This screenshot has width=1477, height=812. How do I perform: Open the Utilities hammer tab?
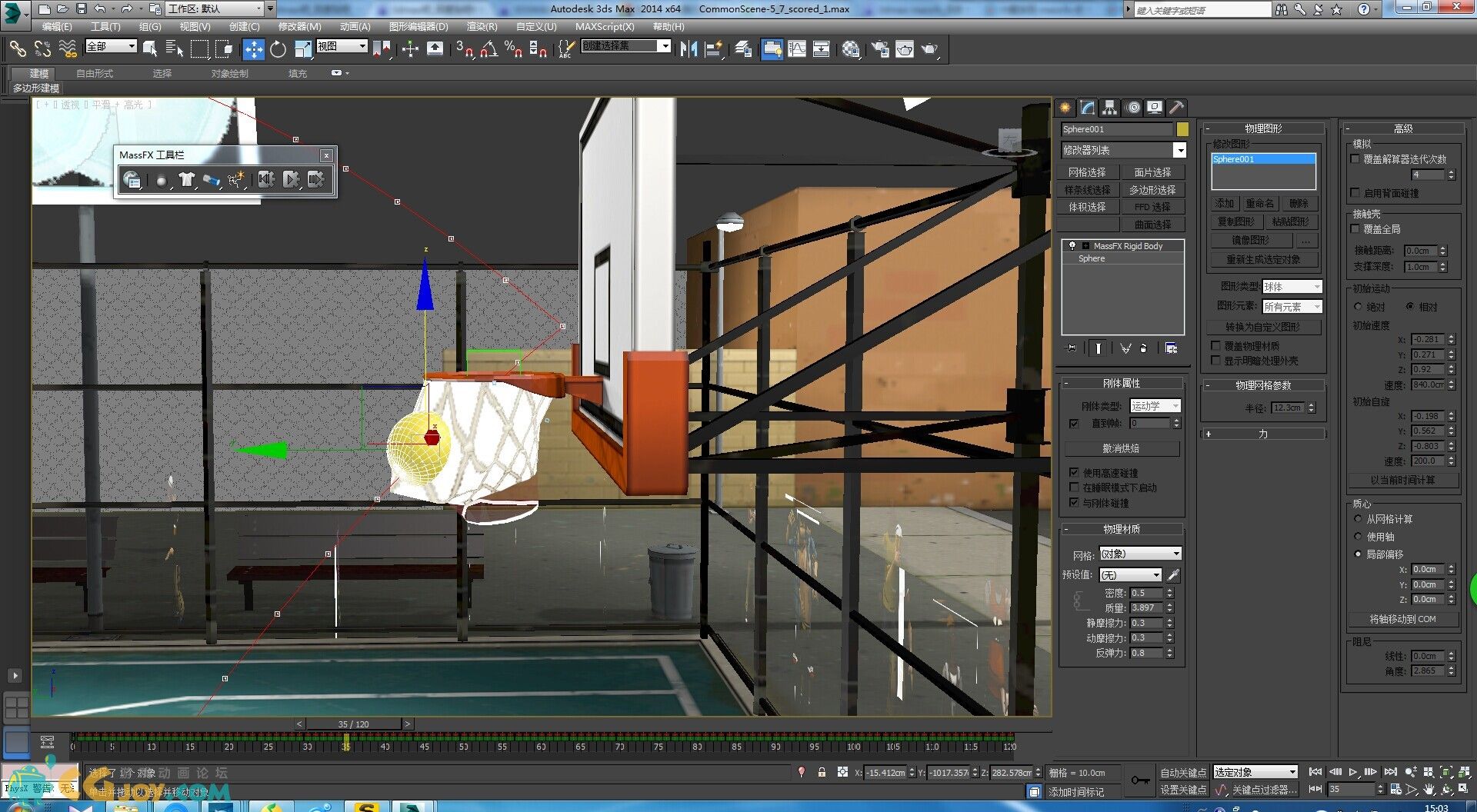tap(1177, 108)
